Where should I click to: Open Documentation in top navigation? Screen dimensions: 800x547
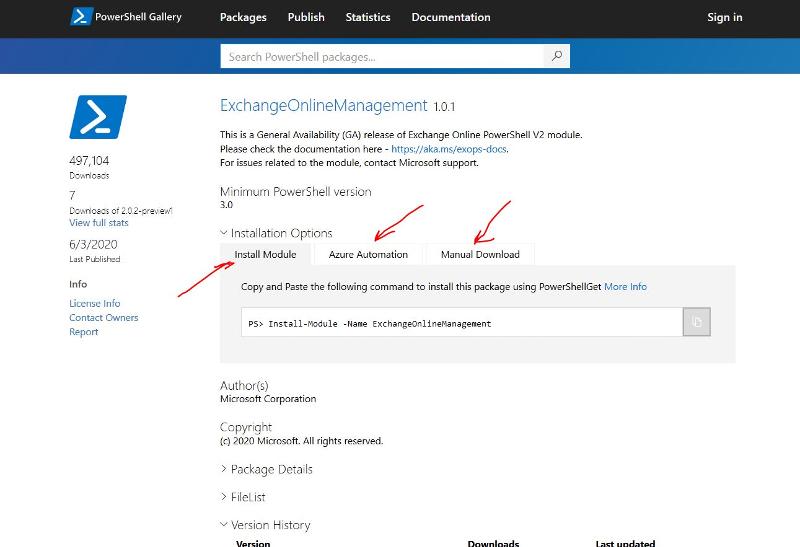(x=451, y=17)
